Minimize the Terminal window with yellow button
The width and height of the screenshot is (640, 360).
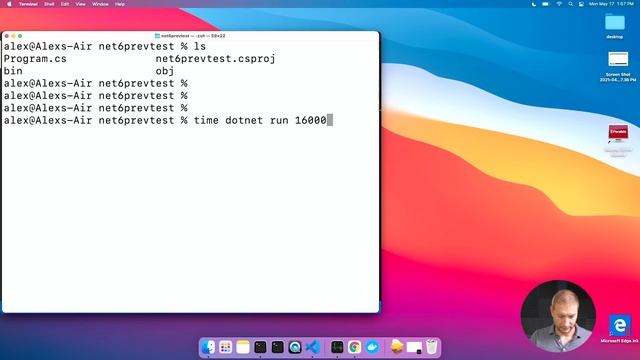click(13, 36)
